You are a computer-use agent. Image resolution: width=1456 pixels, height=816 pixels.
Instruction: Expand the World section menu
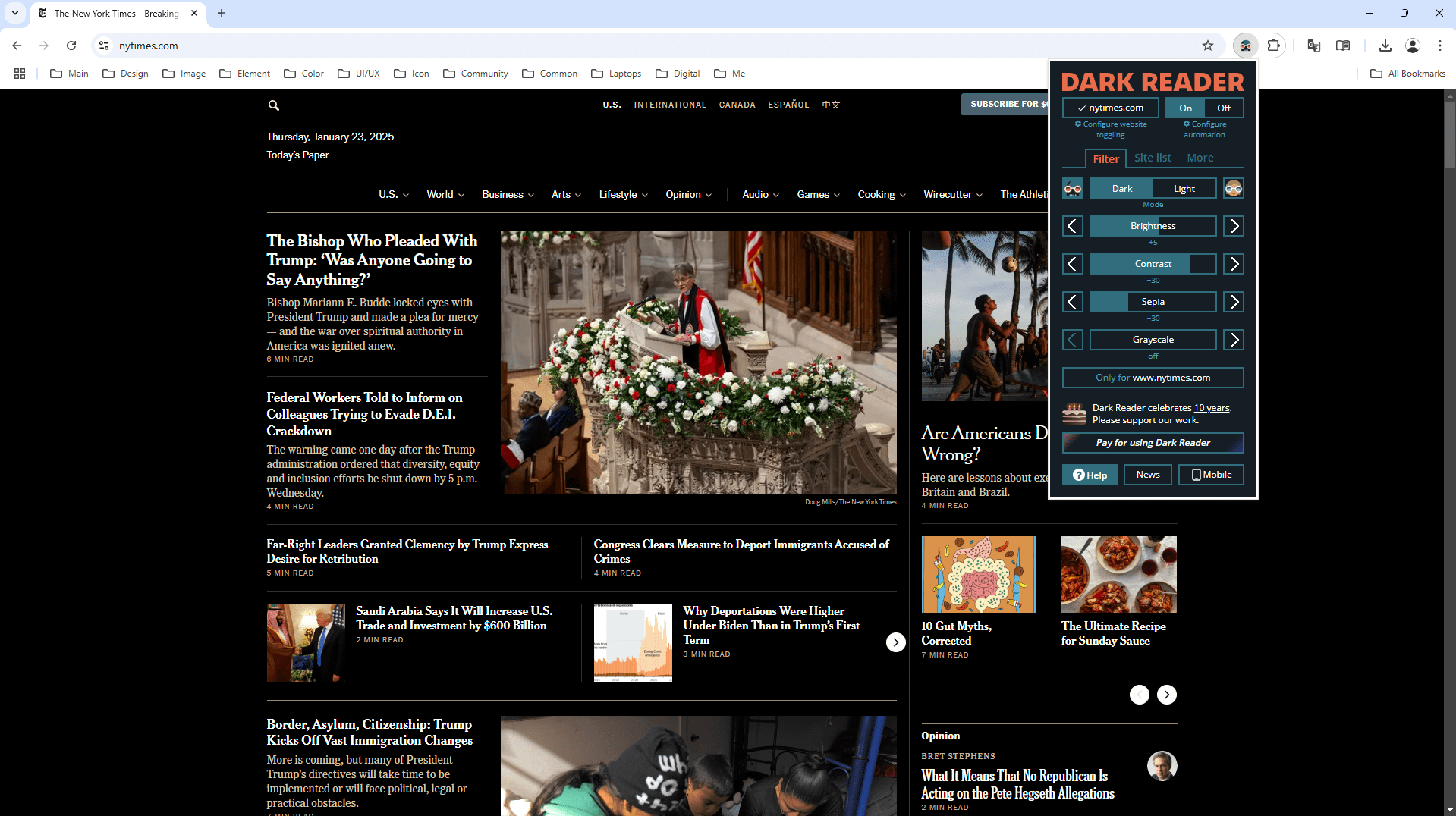(445, 195)
